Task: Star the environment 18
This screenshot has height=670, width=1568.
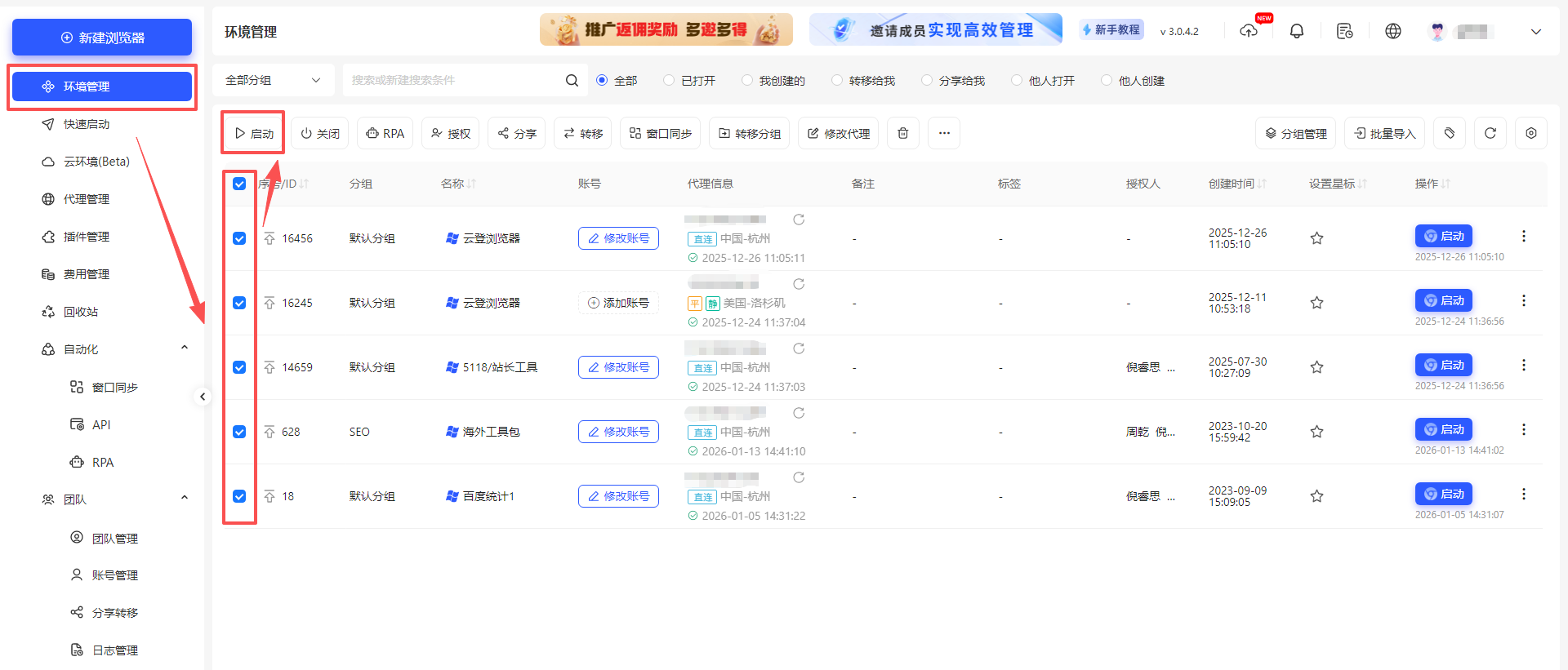Action: click(x=1316, y=496)
